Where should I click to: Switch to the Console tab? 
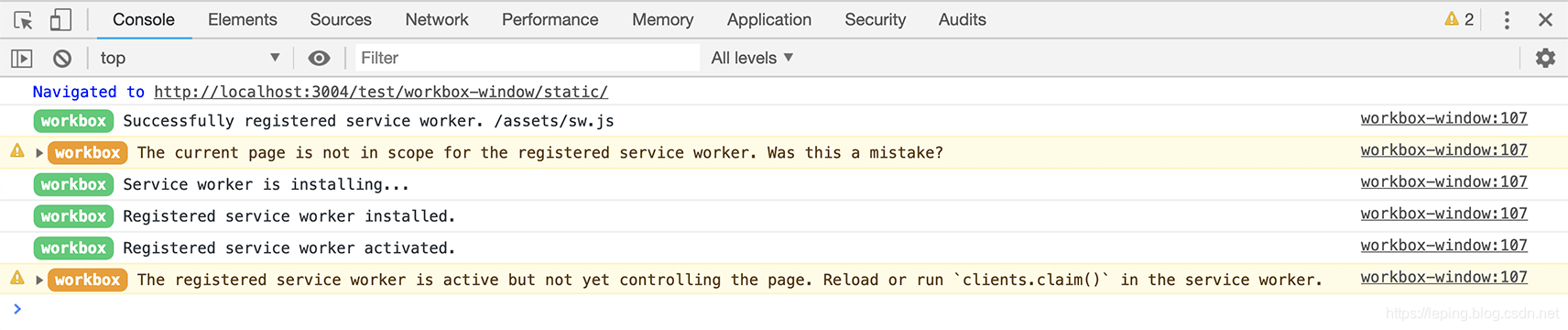pyautogui.click(x=144, y=19)
